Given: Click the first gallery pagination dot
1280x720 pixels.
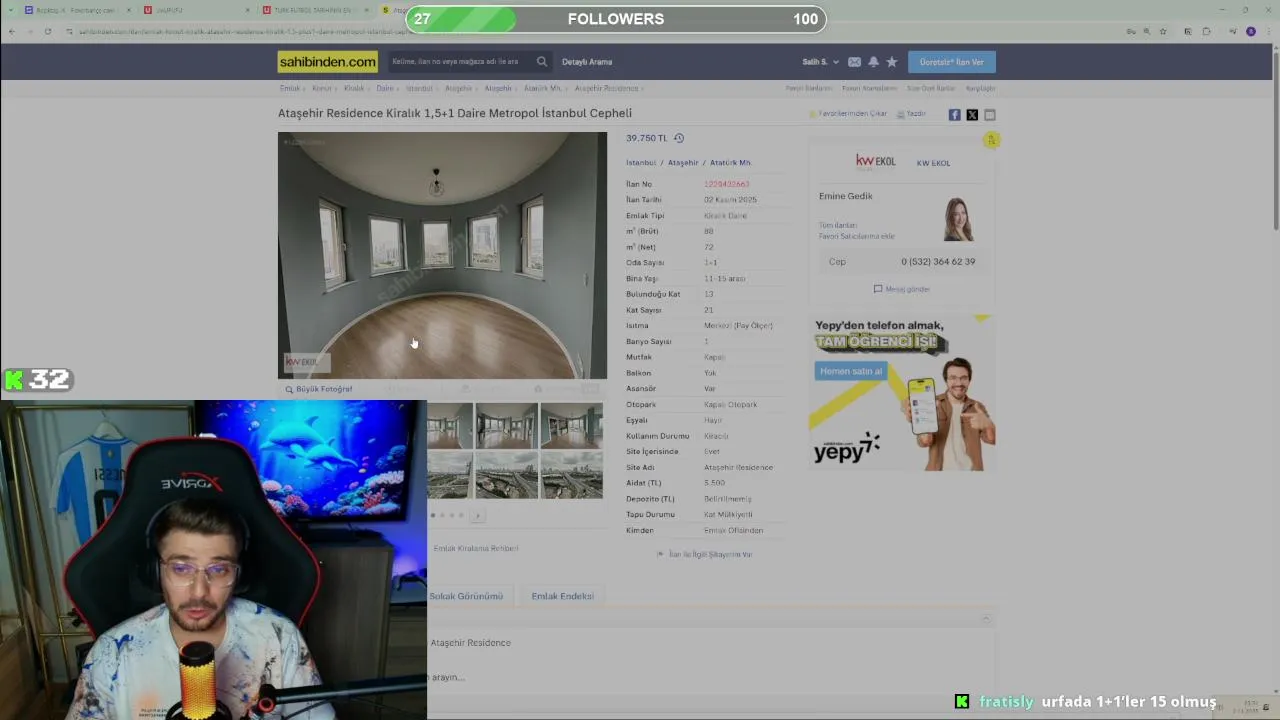Looking at the screenshot, I should tap(433, 515).
